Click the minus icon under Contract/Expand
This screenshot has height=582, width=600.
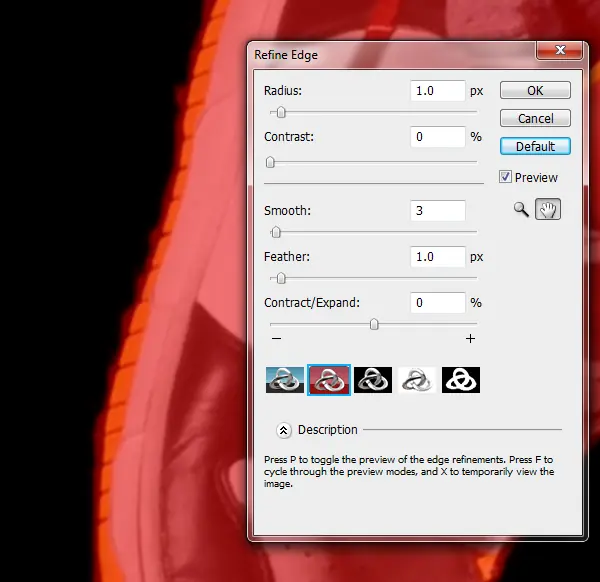pos(277,339)
